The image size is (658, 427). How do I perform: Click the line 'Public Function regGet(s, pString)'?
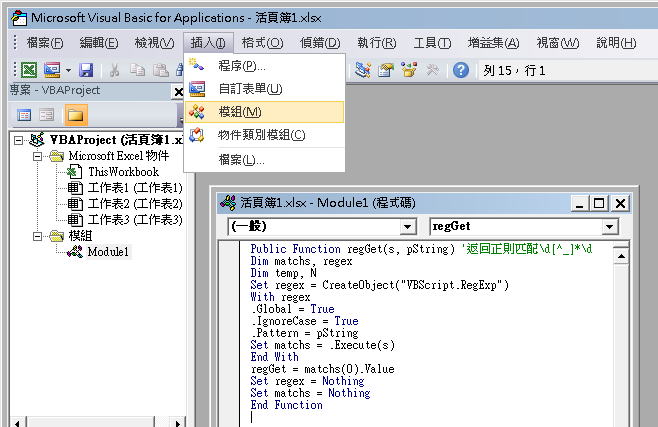point(352,249)
